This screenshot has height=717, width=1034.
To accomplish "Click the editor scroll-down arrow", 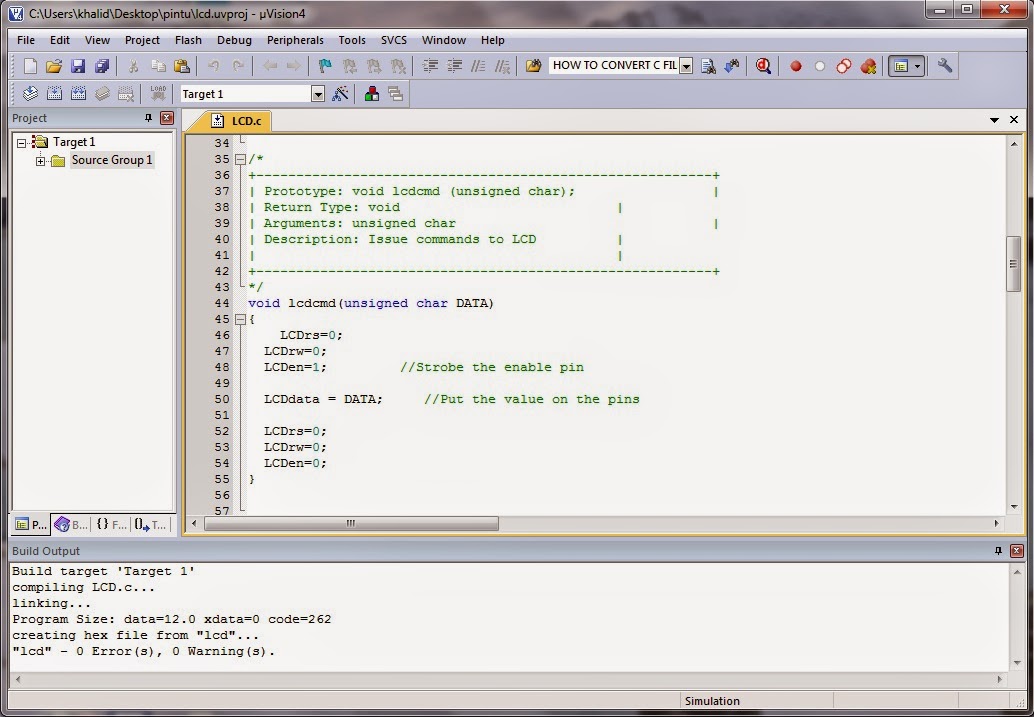I will point(1014,507).
